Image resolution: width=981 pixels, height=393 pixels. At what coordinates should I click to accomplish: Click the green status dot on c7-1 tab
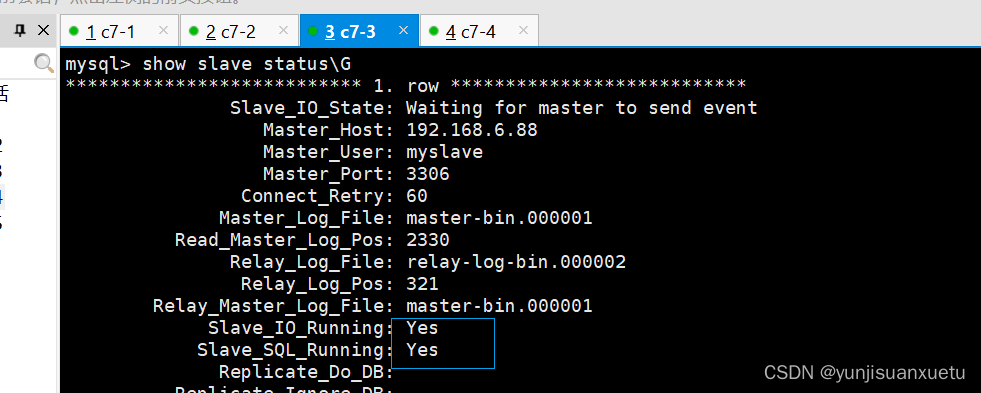pos(74,30)
